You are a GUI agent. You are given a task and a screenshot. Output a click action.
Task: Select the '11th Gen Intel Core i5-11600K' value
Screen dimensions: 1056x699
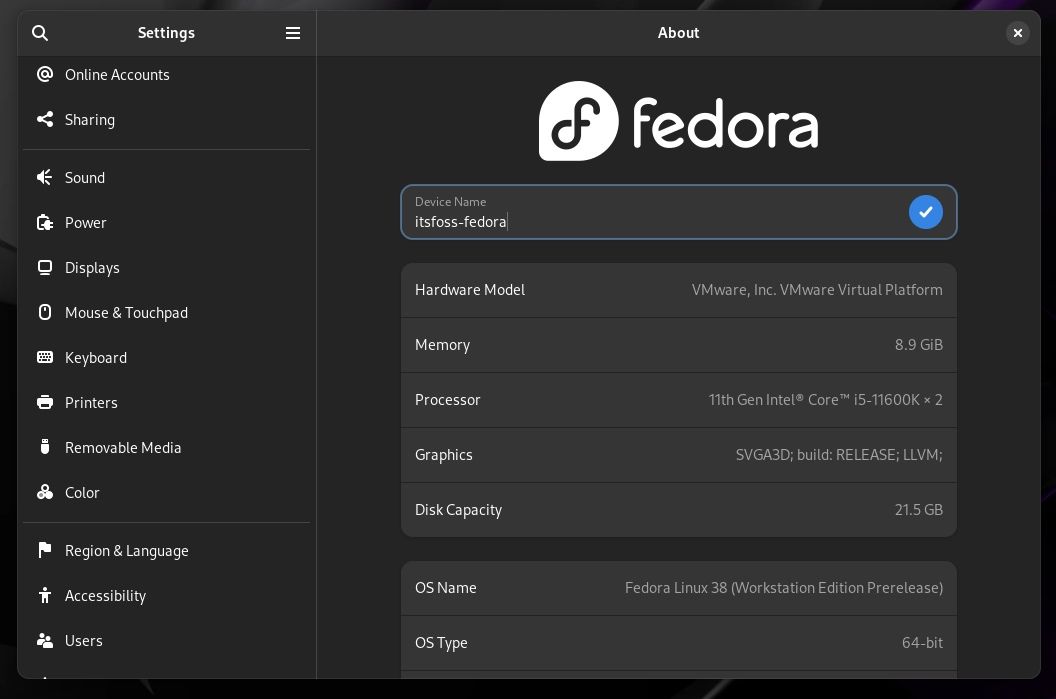point(825,400)
